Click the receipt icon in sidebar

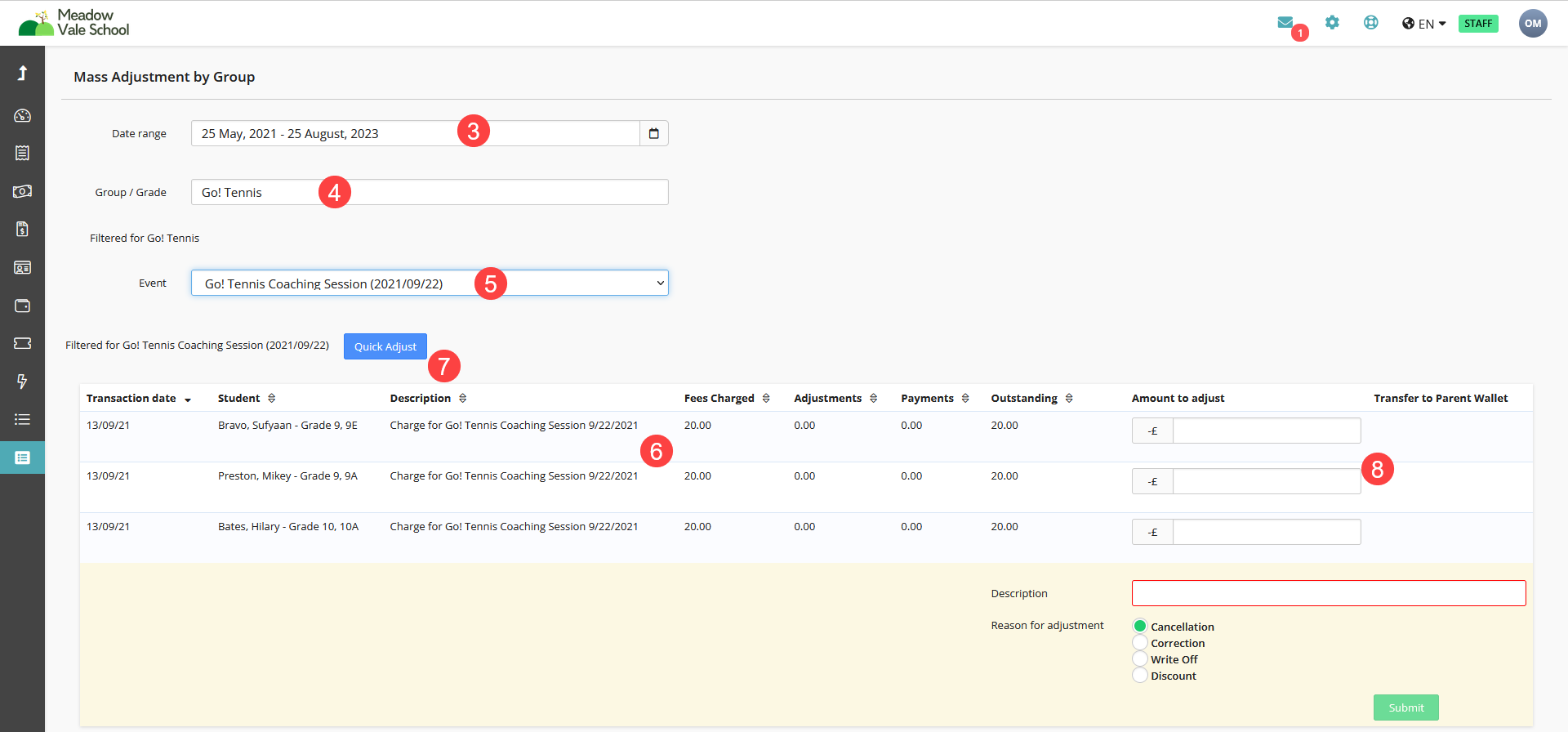tap(22, 153)
